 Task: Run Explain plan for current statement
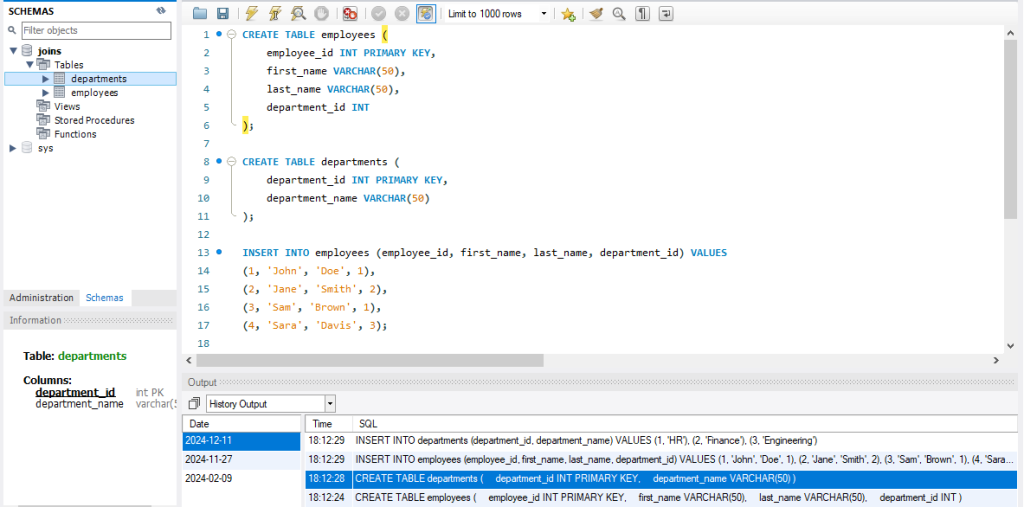pyautogui.click(x=298, y=14)
